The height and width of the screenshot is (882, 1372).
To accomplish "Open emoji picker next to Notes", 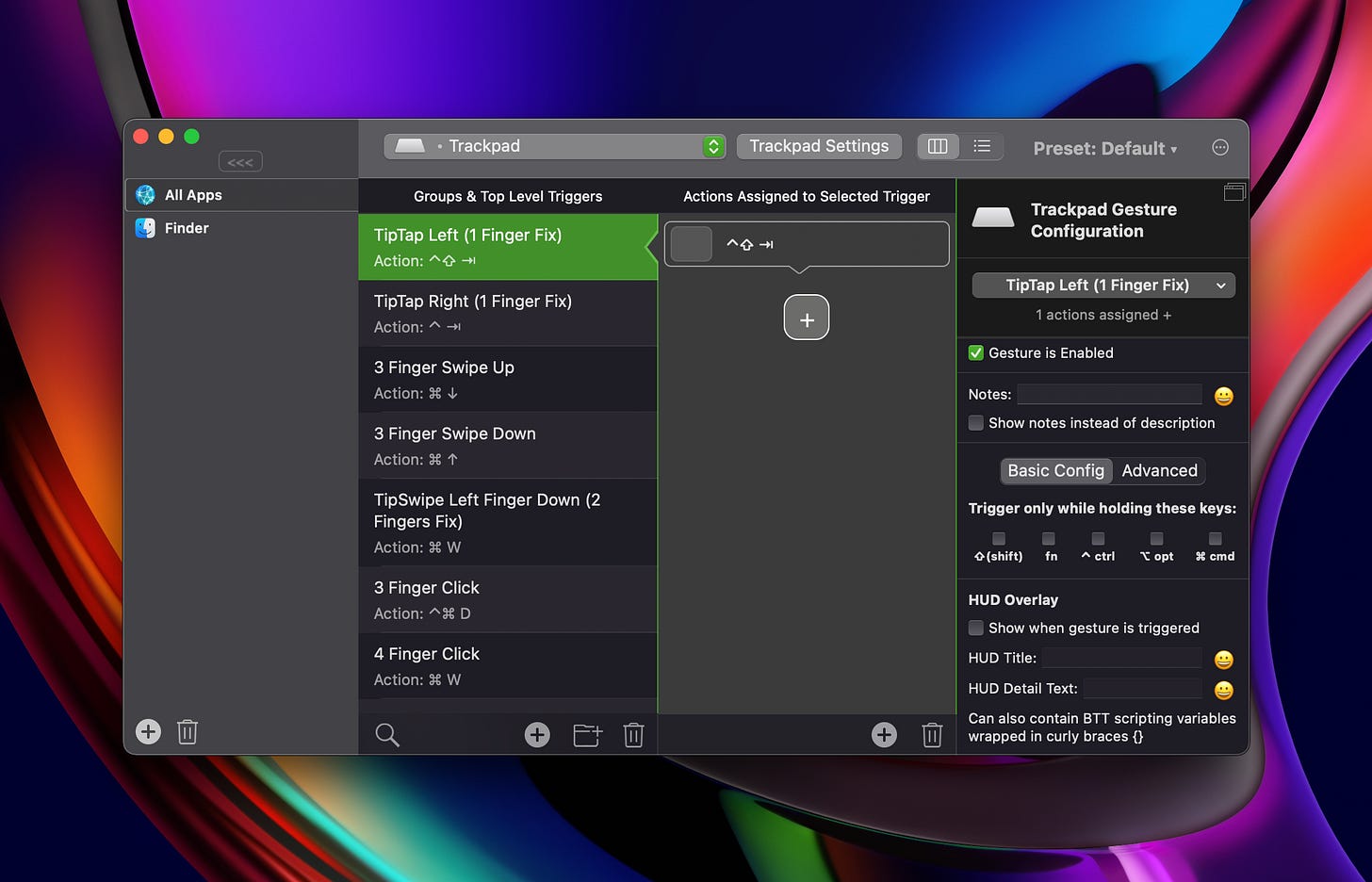I will pyautogui.click(x=1223, y=396).
